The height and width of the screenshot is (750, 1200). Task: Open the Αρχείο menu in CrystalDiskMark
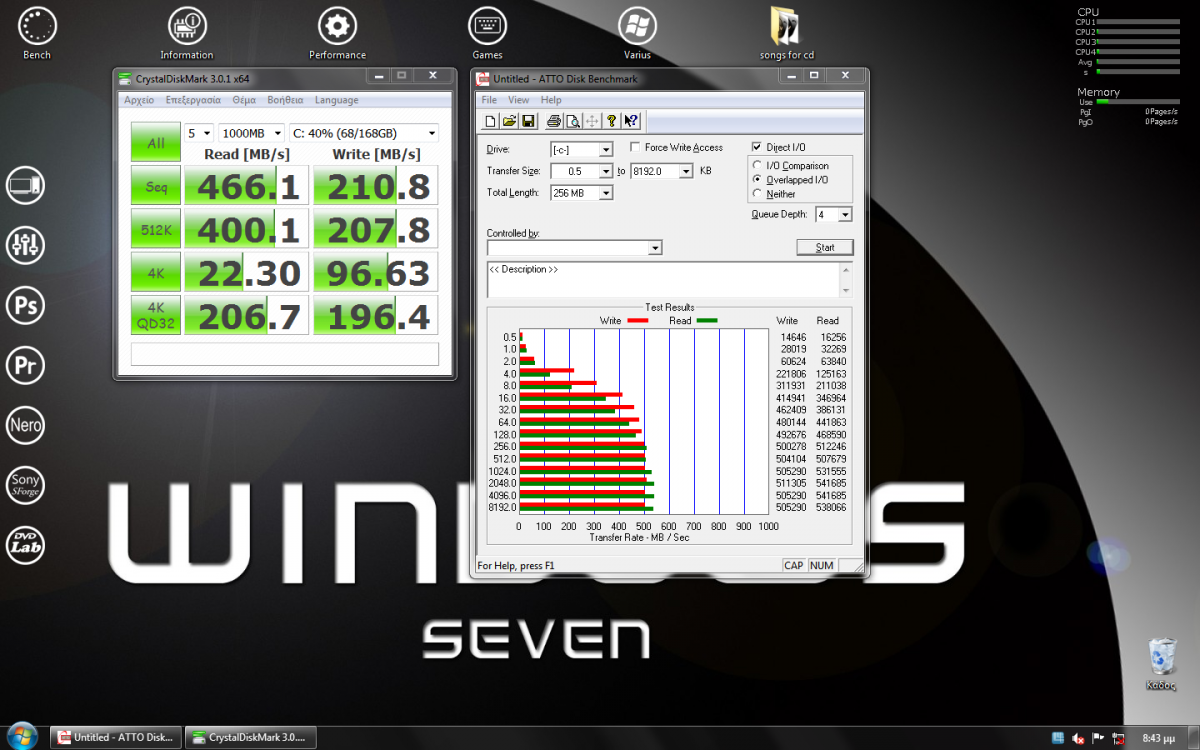coord(138,100)
